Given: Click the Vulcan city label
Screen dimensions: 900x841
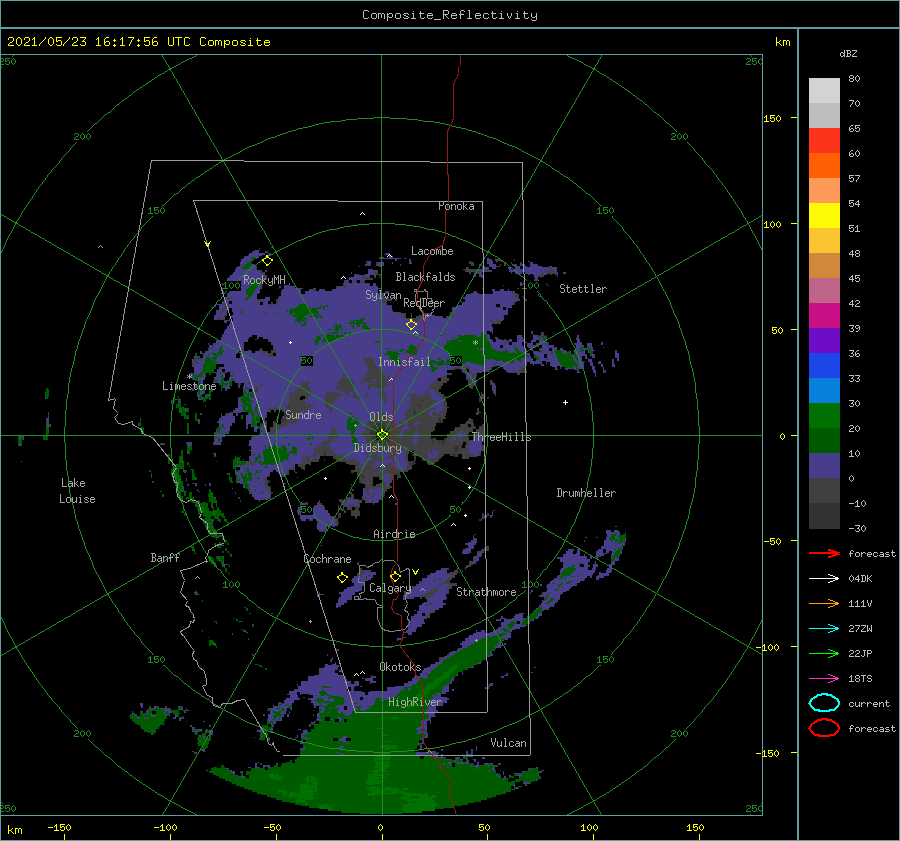Looking at the screenshot, I should point(508,743).
